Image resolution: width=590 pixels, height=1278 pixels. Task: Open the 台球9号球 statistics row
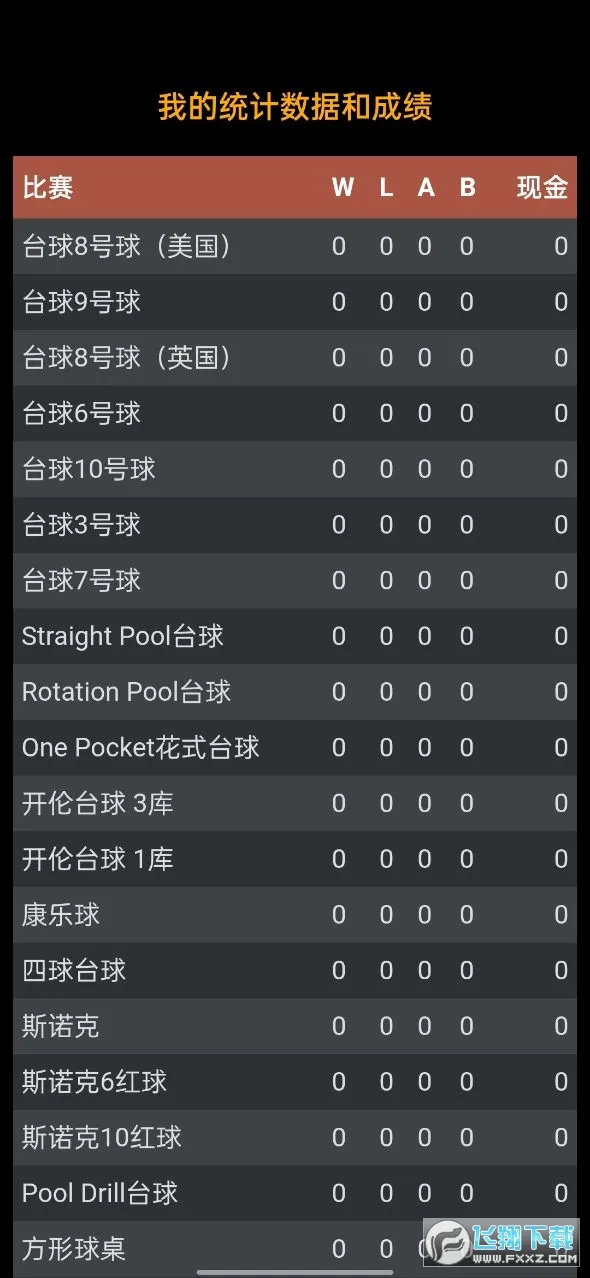(80, 302)
